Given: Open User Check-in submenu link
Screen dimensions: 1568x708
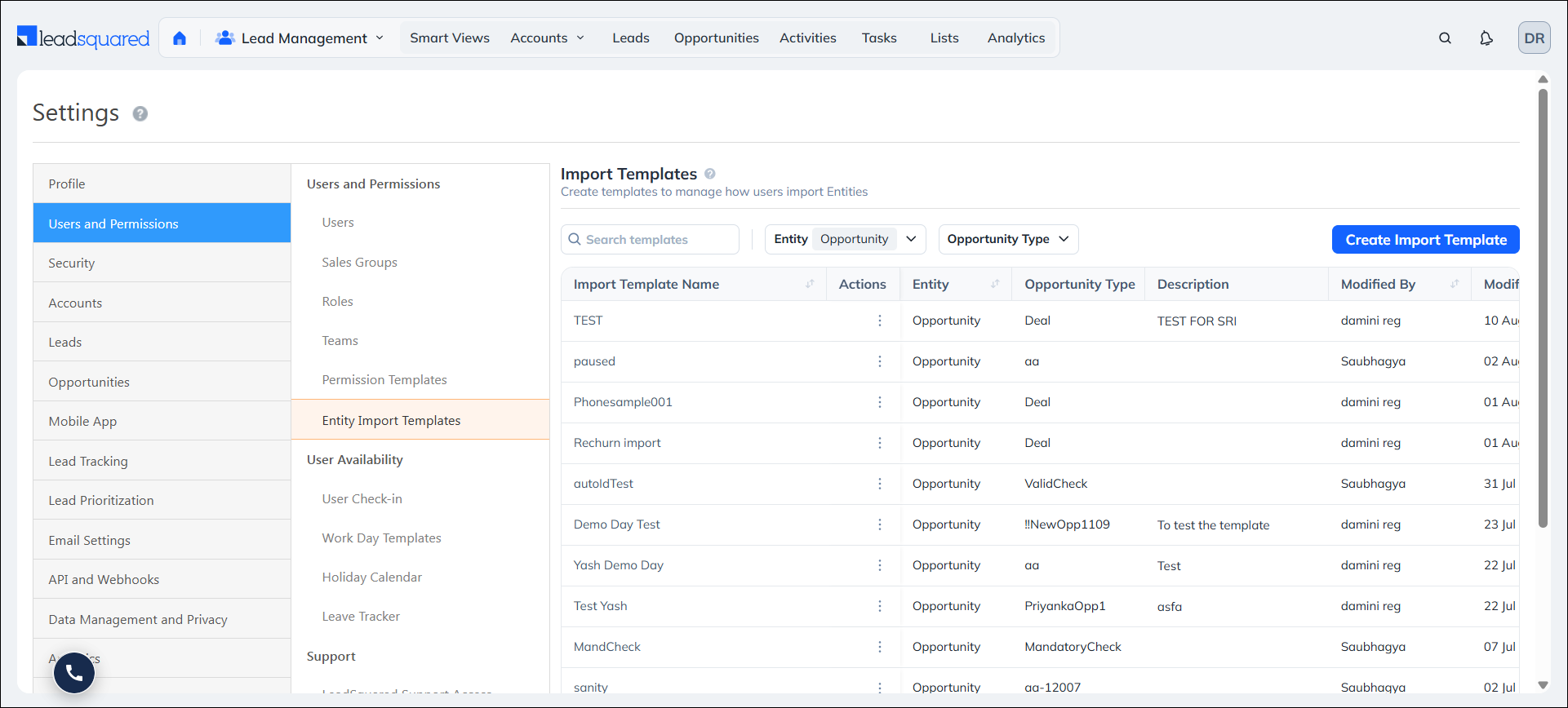Looking at the screenshot, I should [x=362, y=498].
